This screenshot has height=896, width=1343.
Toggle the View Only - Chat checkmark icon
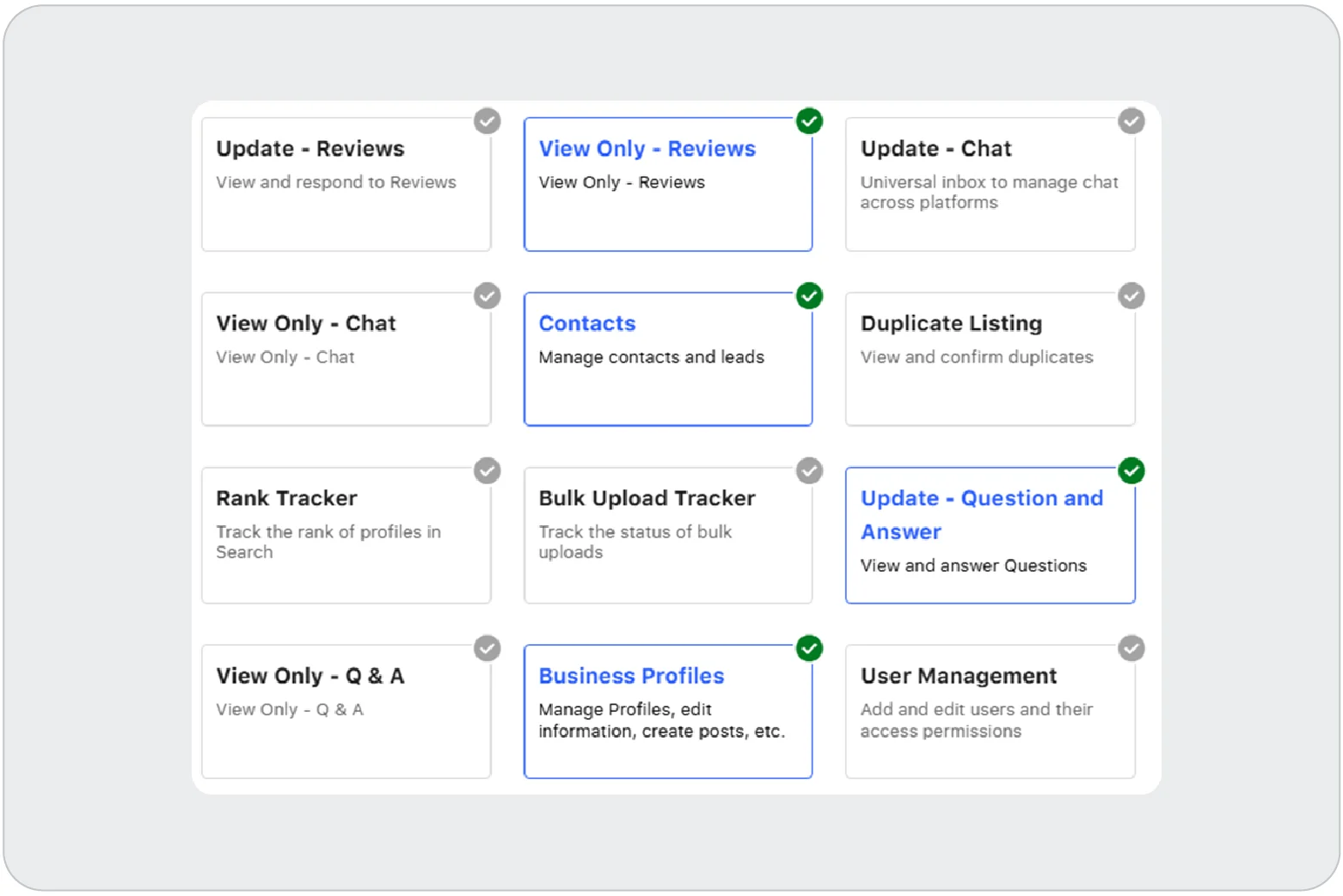tap(488, 296)
